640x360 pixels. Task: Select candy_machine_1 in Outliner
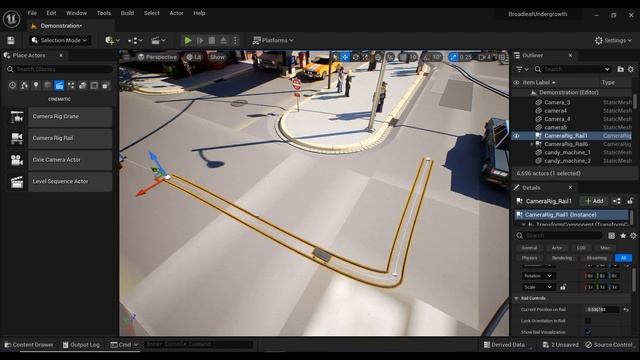567,153
